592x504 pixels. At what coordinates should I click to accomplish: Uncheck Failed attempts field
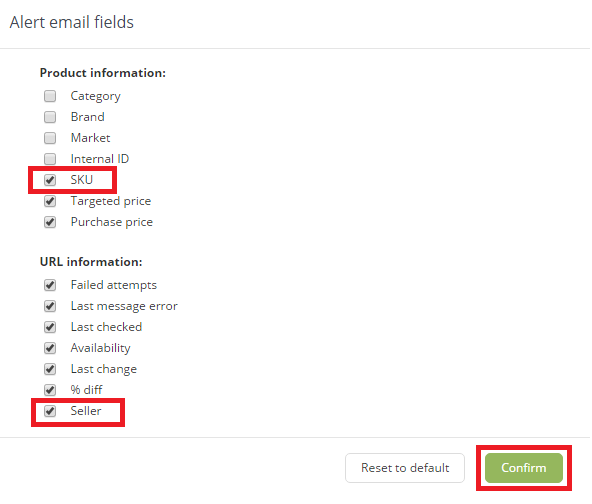point(50,285)
